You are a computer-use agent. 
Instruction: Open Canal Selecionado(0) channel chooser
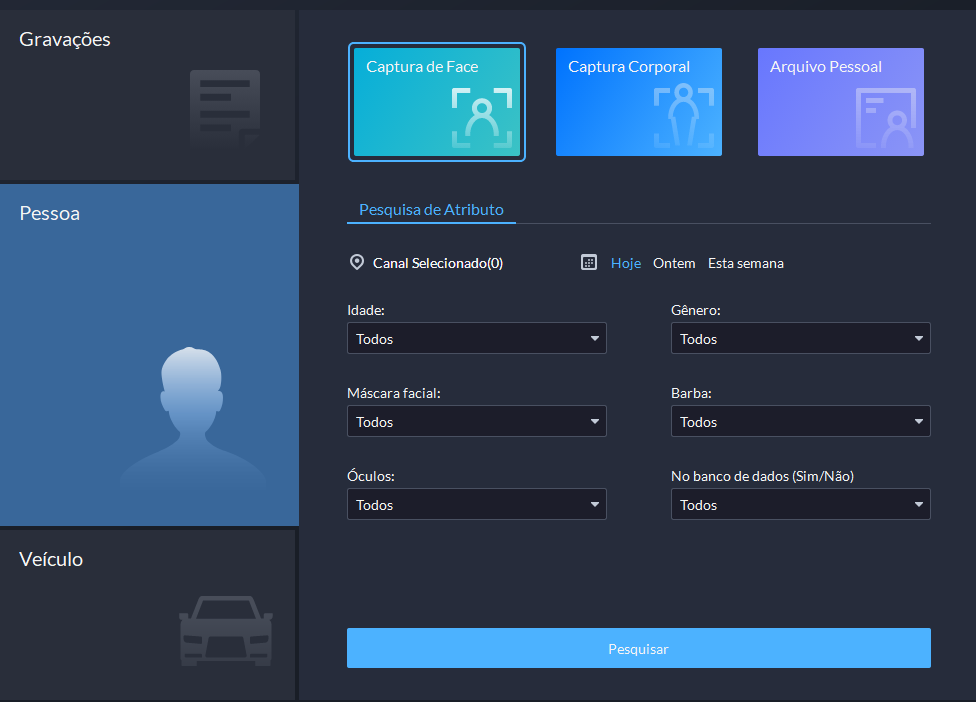[438, 263]
